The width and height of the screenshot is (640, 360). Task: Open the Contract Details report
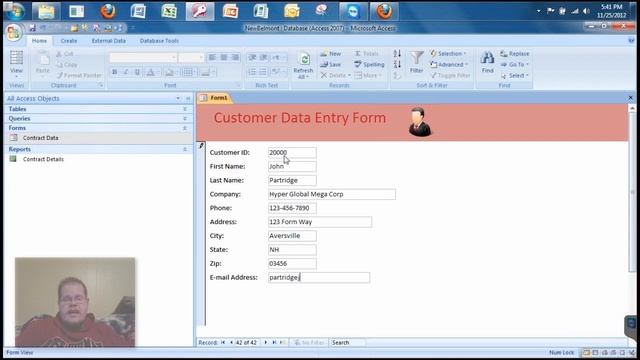pyautogui.click(x=43, y=159)
